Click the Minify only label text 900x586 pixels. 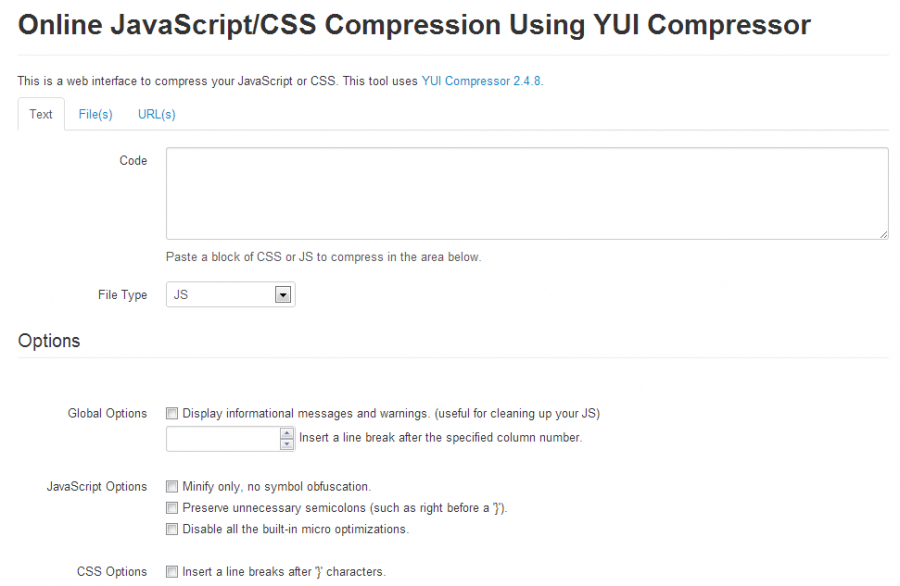click(277, 487)
